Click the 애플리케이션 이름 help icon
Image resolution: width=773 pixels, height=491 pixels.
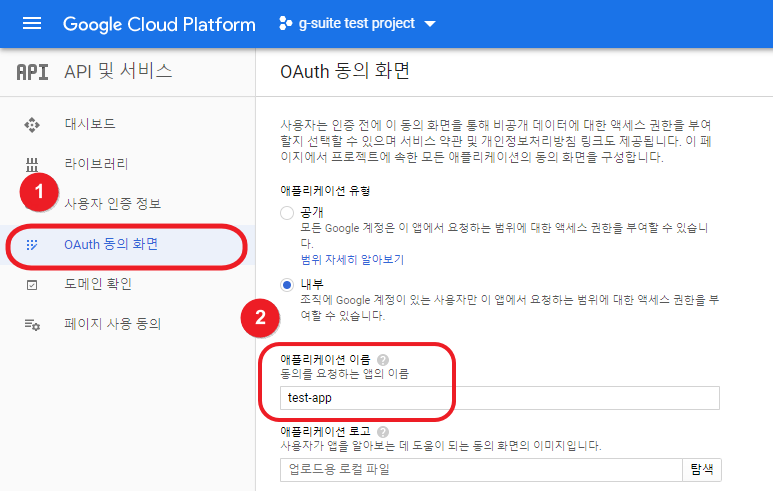point(383,360)
